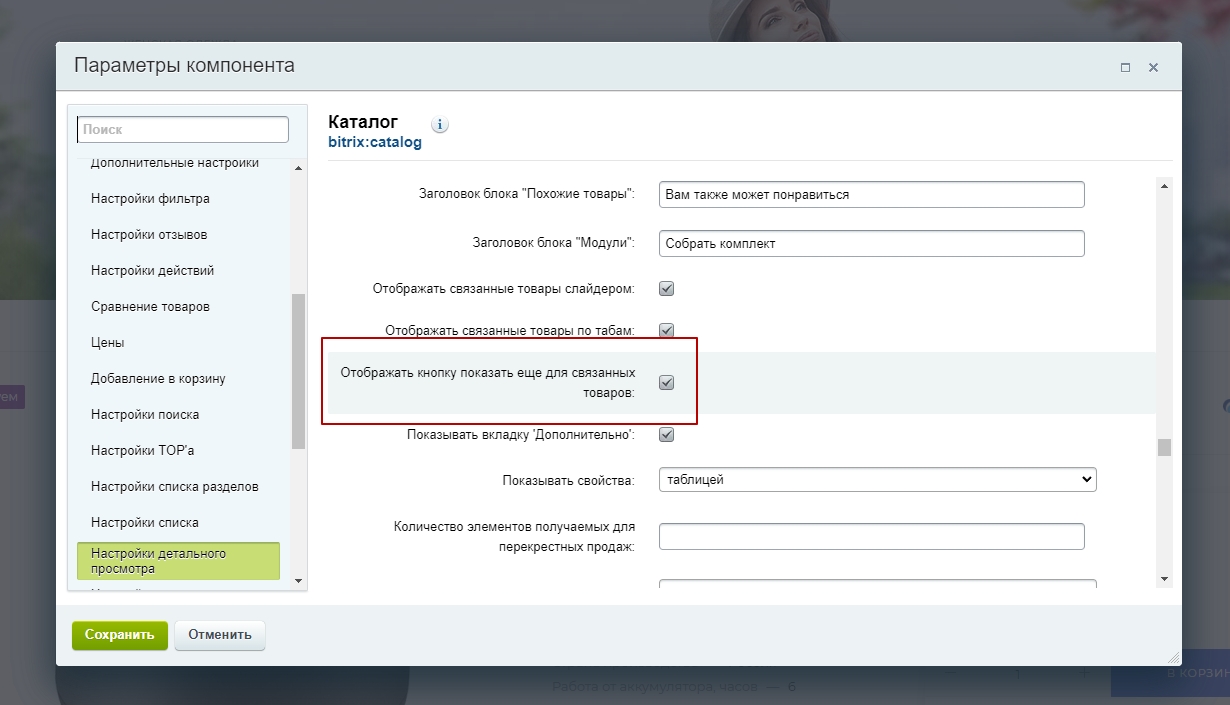Click the parameters panel scroll-down arrow
Image resolution: width=1230 pixels, height=705 pixels.
1164,579
